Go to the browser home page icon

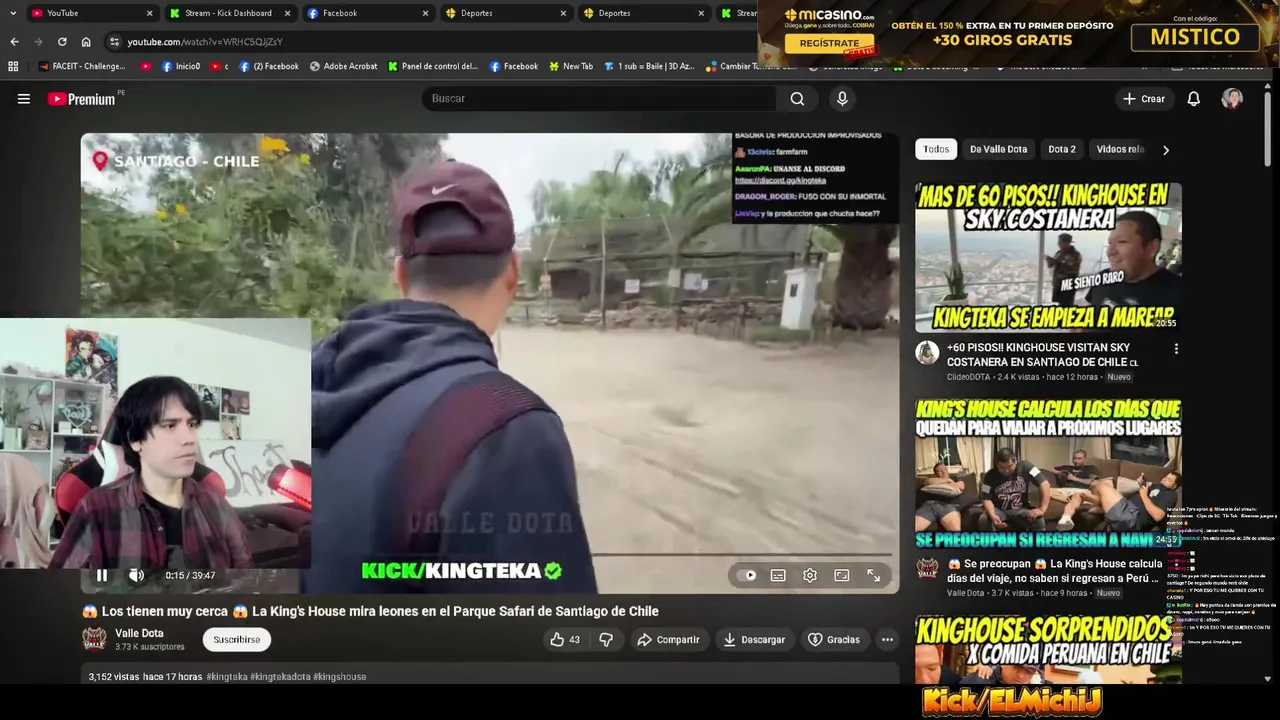86,42
